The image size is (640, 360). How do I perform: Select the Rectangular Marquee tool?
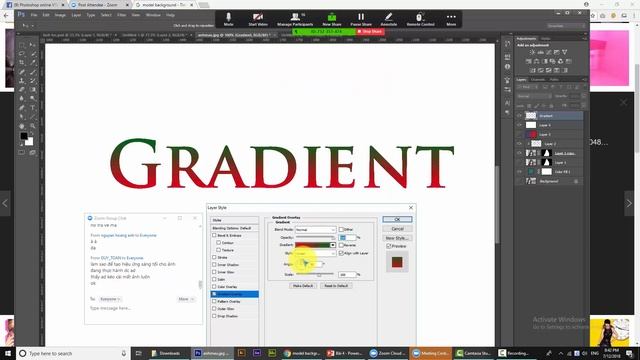[22, 45]
